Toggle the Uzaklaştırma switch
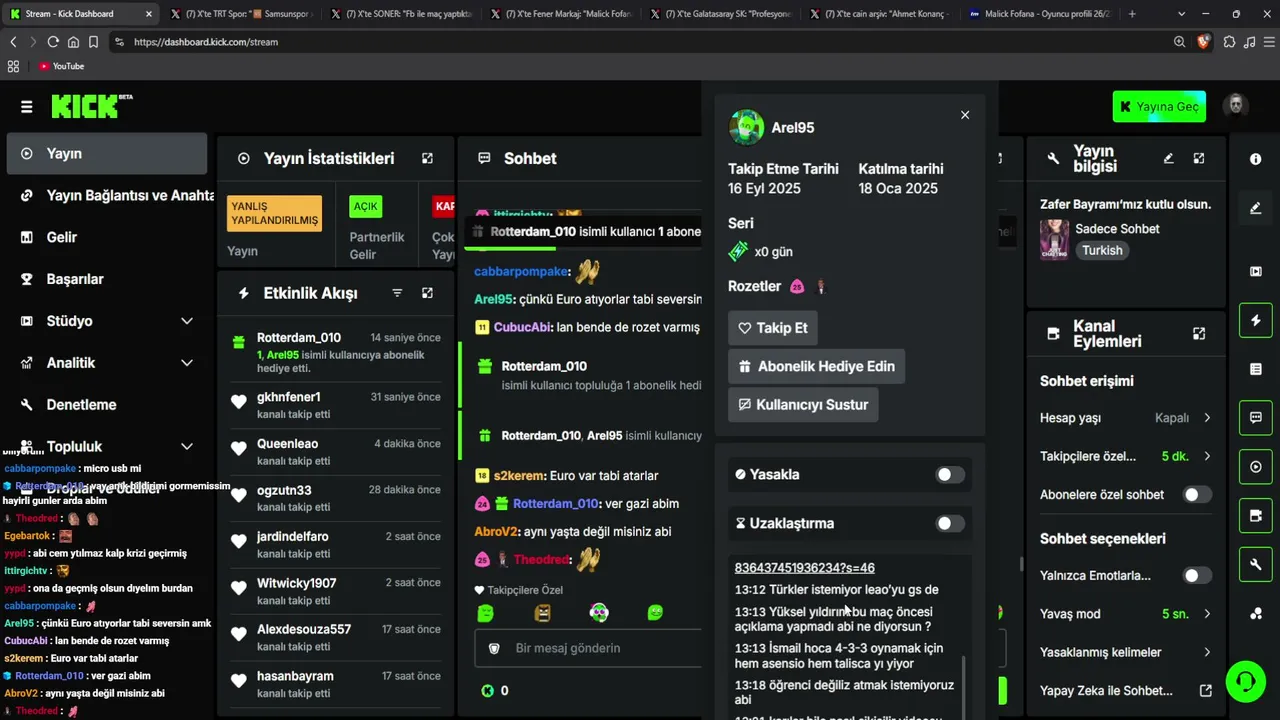Viewport: 1280px width, 720px height. click(x=950, y=523)
